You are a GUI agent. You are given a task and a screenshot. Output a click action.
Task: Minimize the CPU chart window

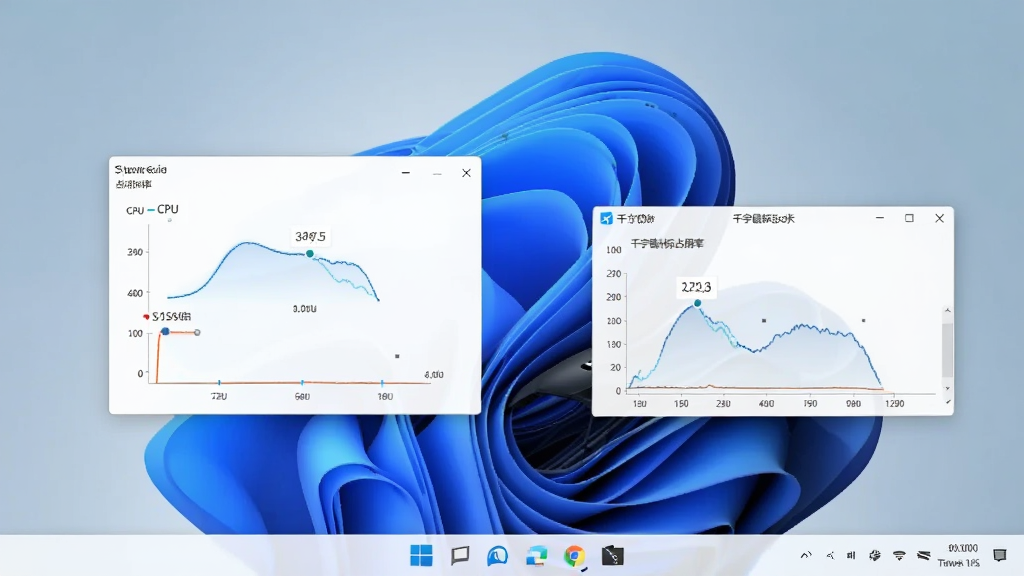coord(406,173)
